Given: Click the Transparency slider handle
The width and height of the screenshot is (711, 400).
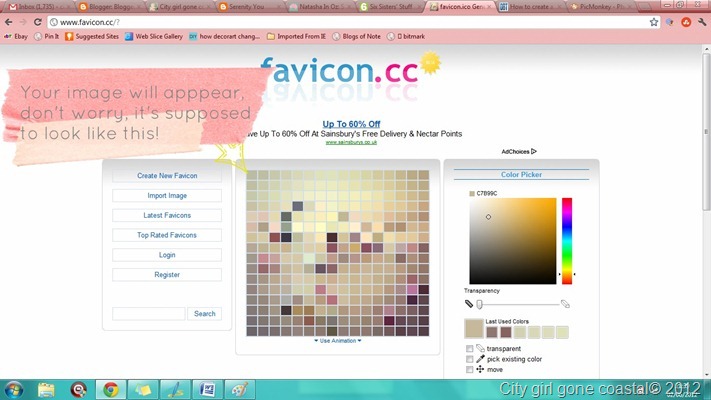Looking at the screenshot, I should tap(479, 304).
